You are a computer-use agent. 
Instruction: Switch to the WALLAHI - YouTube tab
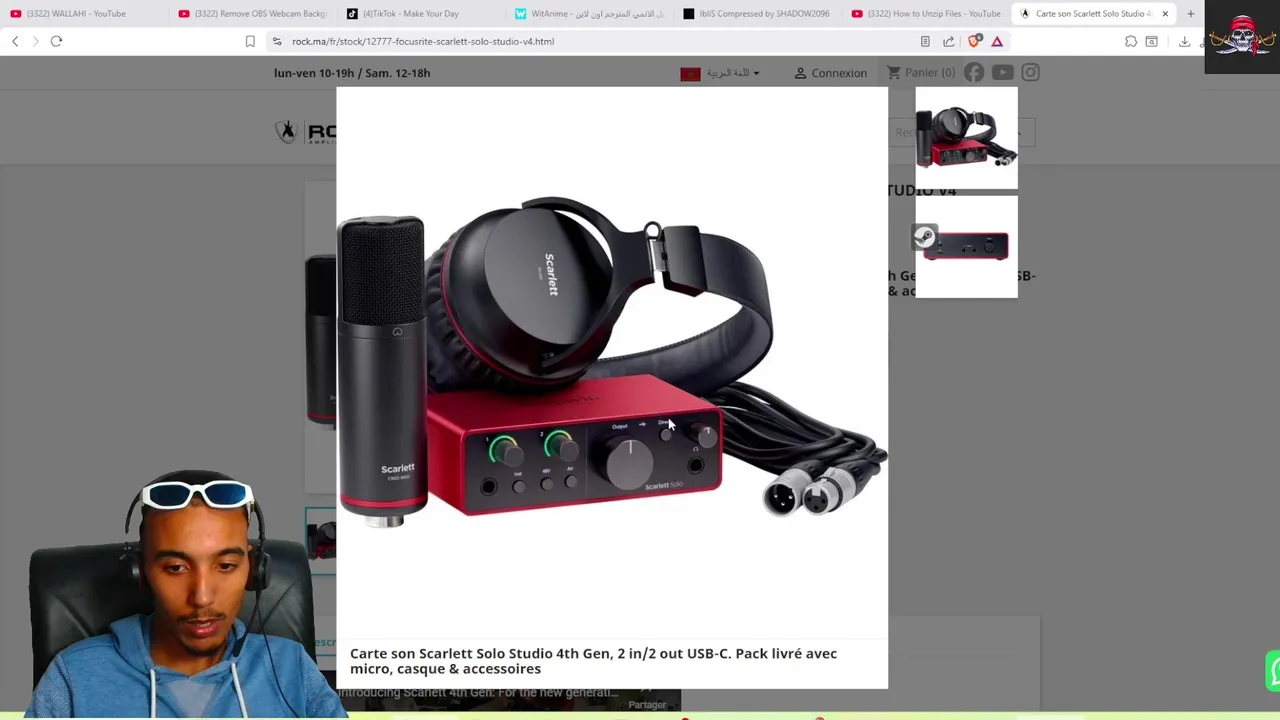coord(76,13)
